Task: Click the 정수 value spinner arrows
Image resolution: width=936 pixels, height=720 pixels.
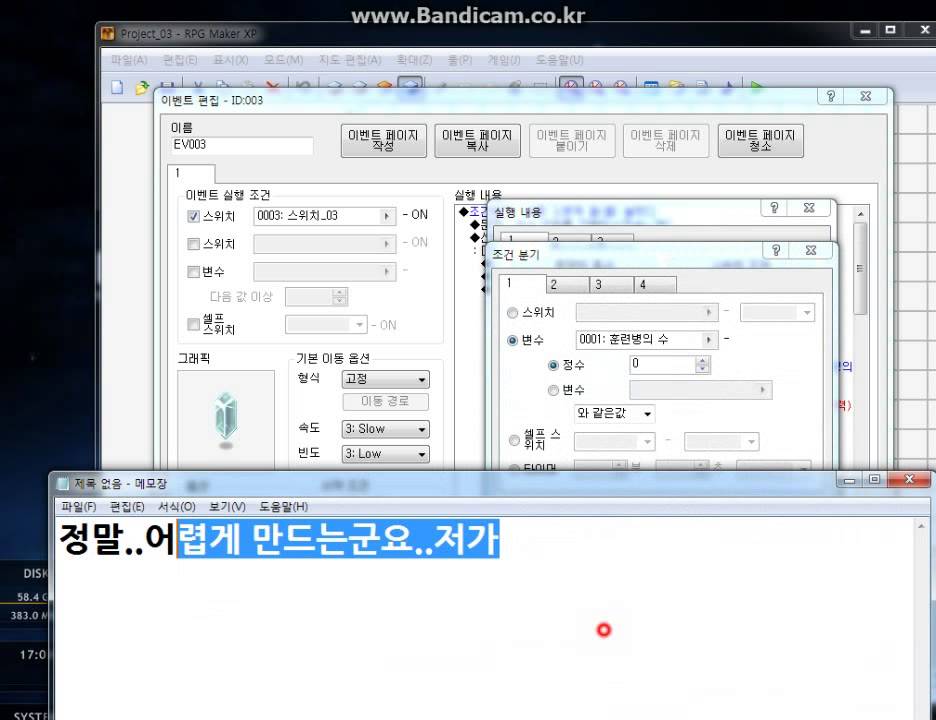Action: (x=703, y=364)
